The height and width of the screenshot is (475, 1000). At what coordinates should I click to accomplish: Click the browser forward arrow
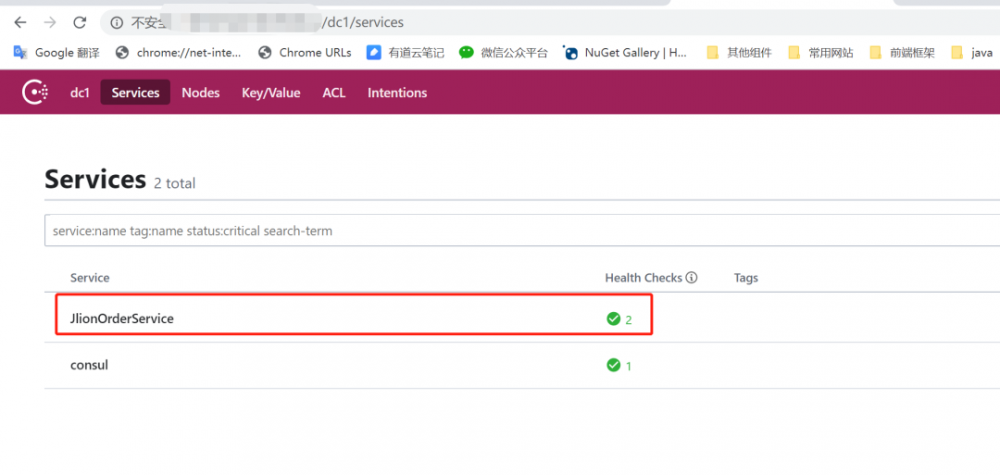[x=49, y=22]
